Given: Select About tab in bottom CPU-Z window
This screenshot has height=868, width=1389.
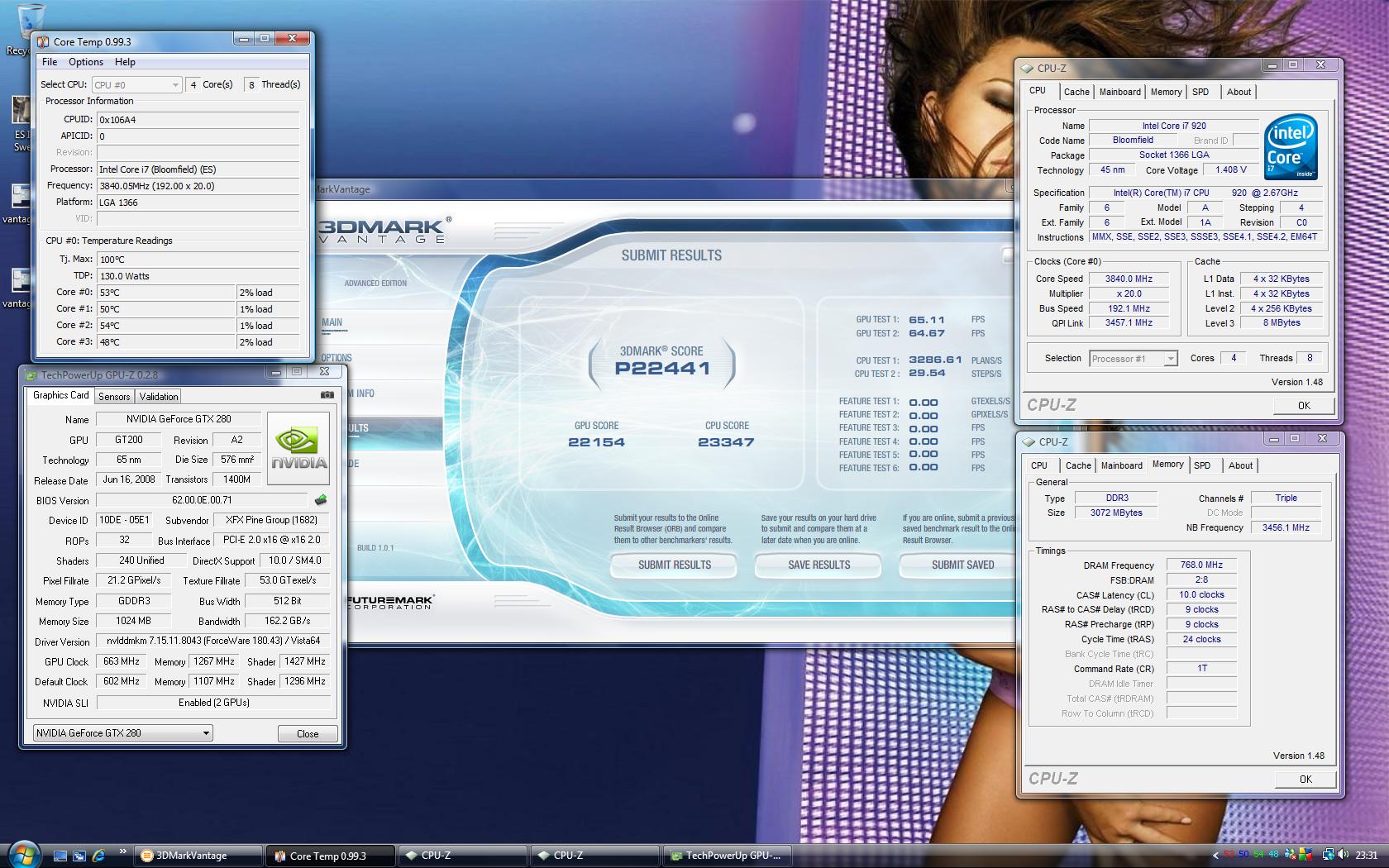Looking at the screenshot, I should tap(1240, 465).
